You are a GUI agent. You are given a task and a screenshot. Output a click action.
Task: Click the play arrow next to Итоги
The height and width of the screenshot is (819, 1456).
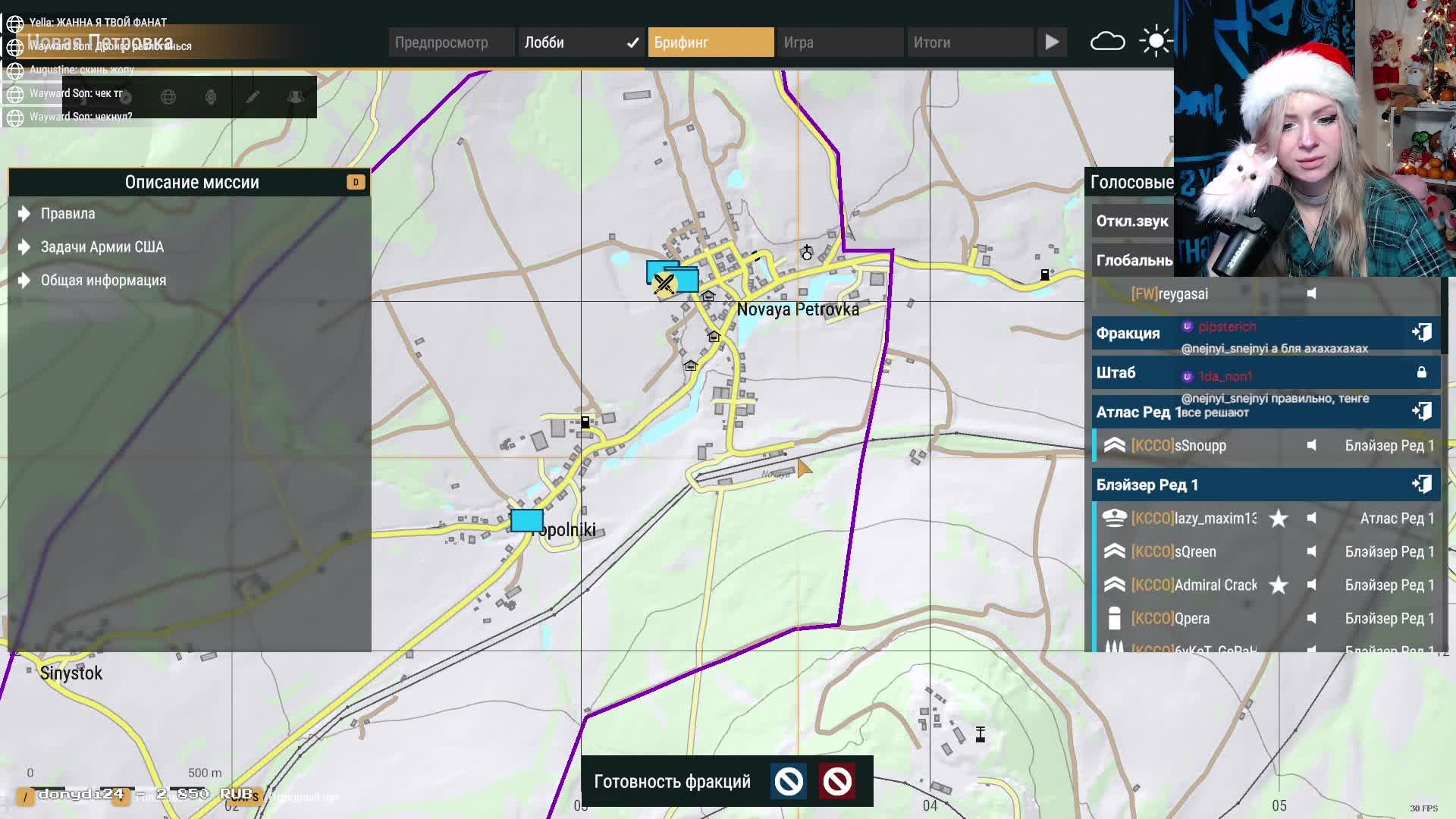[1052, 42]
